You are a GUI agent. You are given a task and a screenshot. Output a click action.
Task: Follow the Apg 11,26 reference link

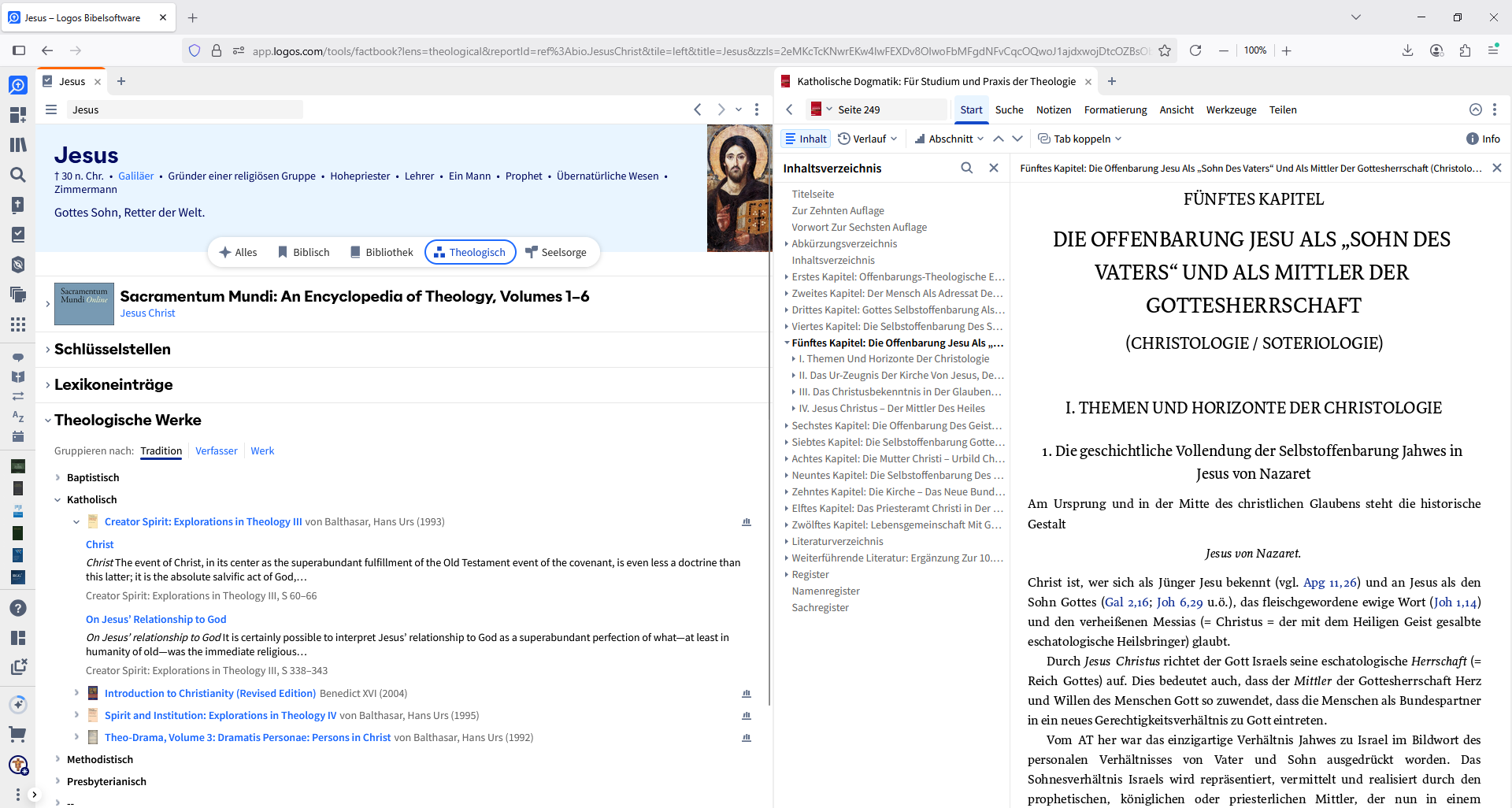(x=1330, y=582)
